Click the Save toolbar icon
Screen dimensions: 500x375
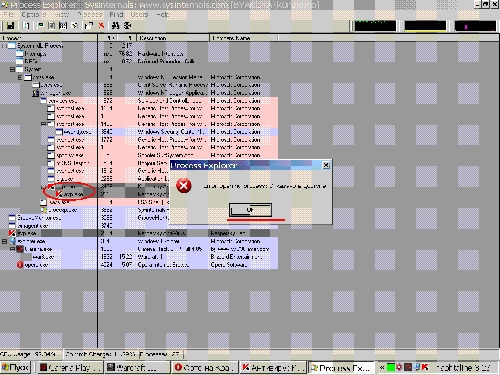click(10, 26)
